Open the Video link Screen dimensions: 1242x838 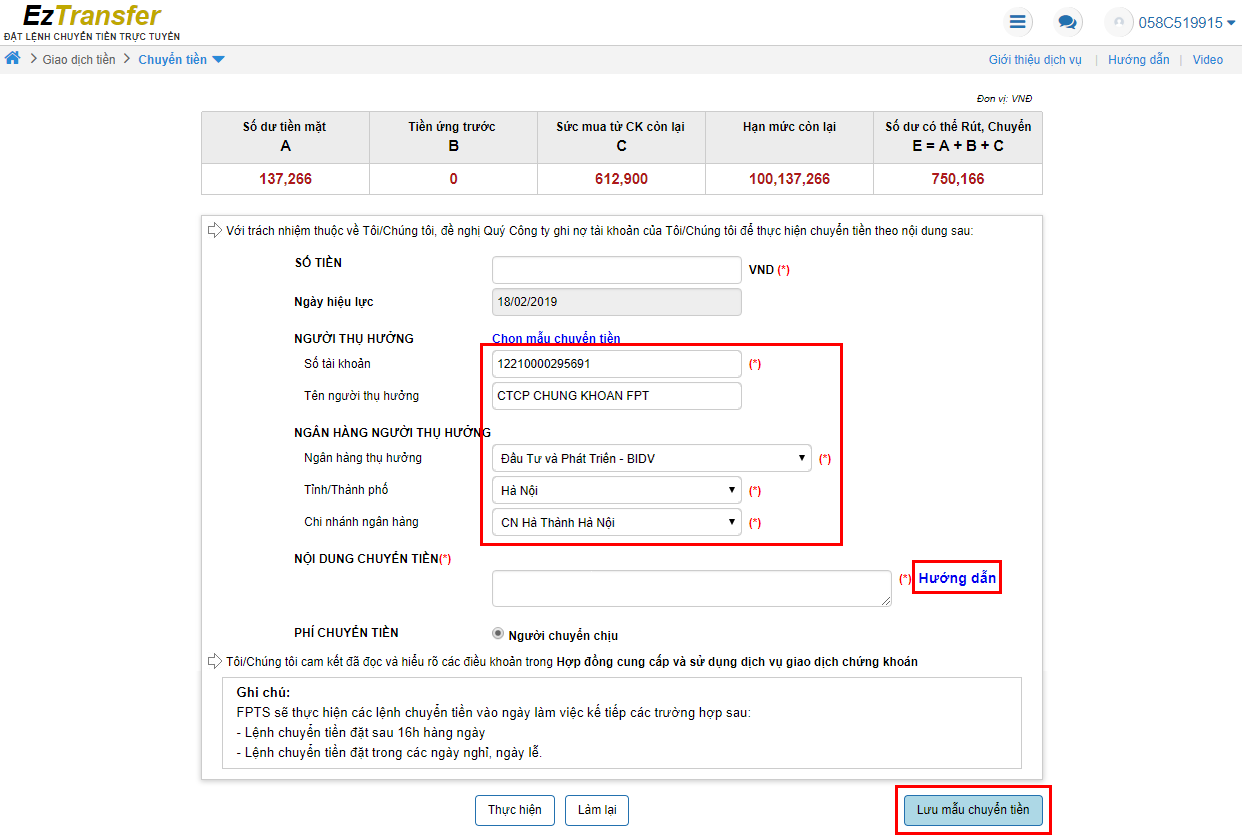pos(1207,60)
